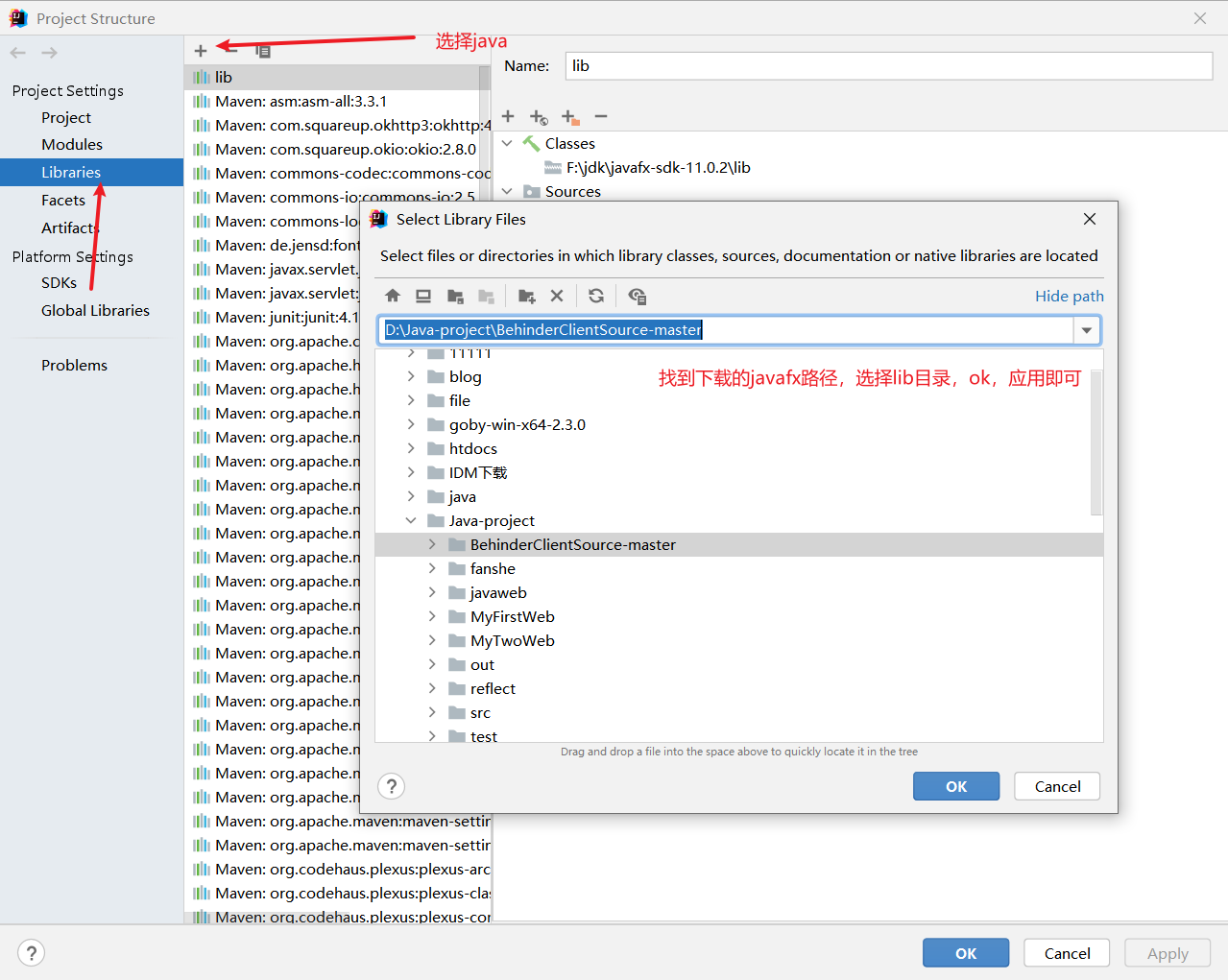Select Global Libraries in sidebar
Image resolution: width=1228 pixels, height=980 pixels.
point(95,310)
